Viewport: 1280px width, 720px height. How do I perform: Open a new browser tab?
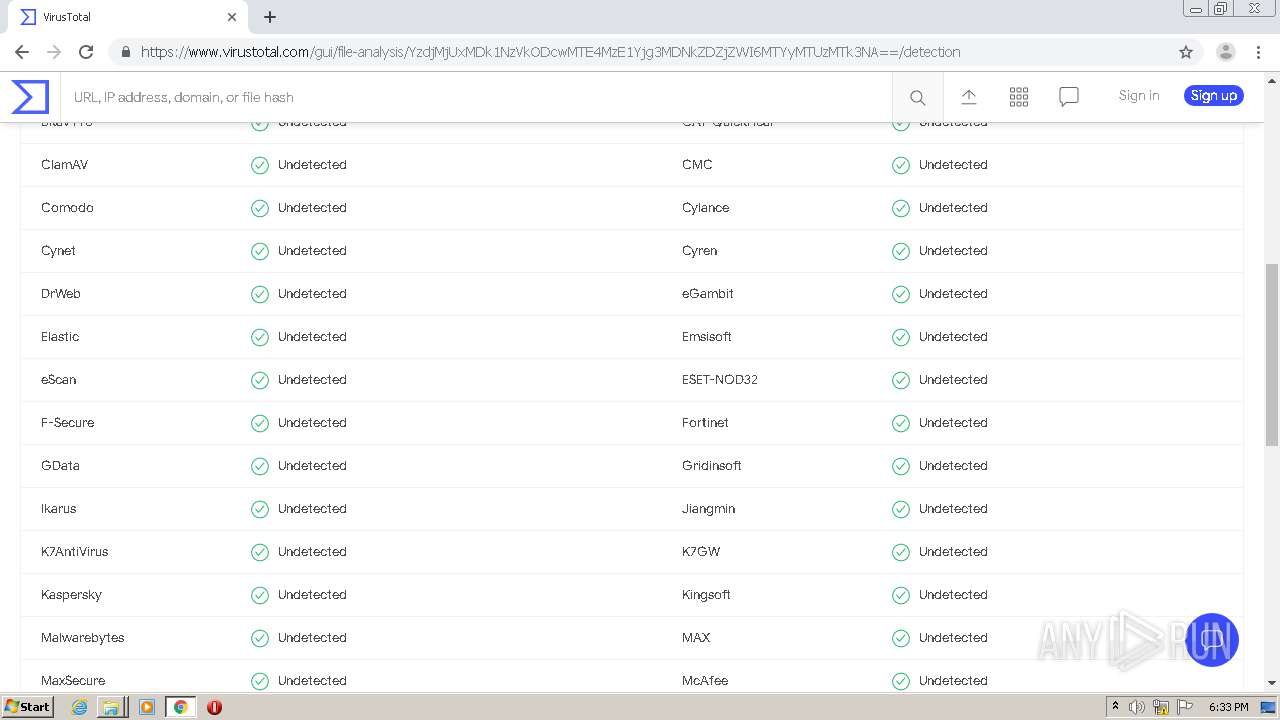(x=270, y=17)
